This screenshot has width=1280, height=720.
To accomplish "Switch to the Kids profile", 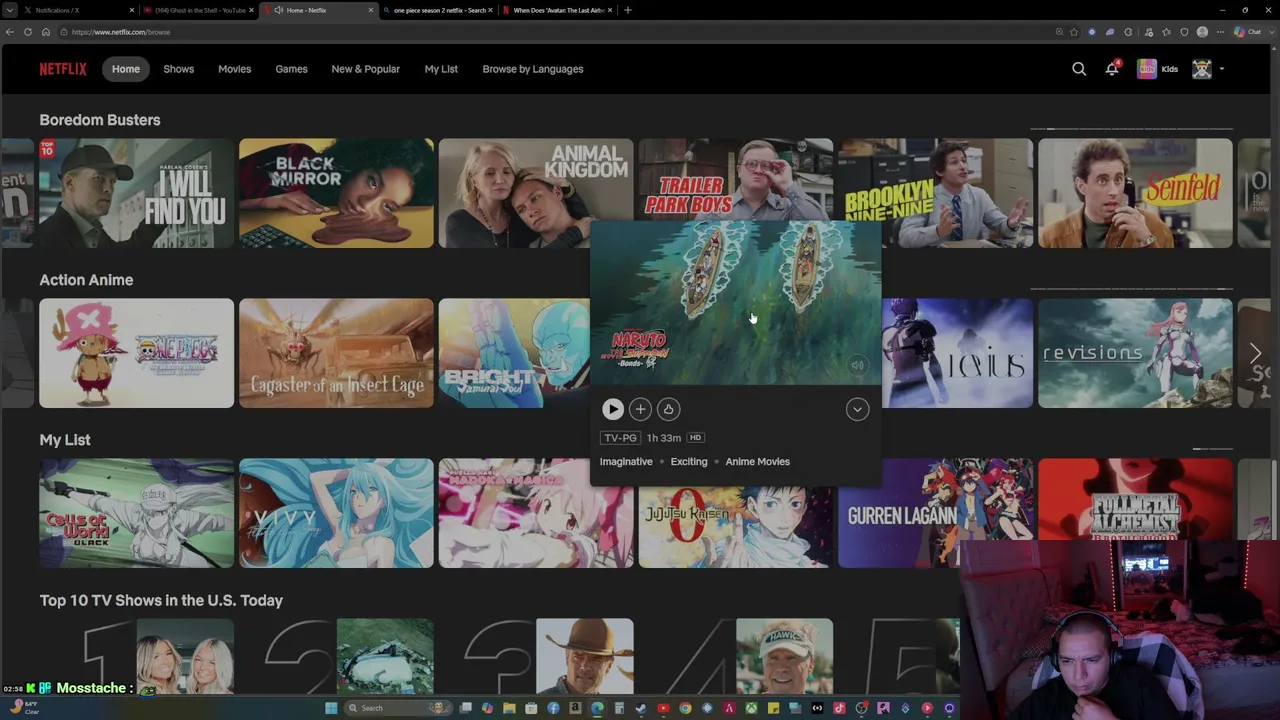I will (x=1158, y=69).
